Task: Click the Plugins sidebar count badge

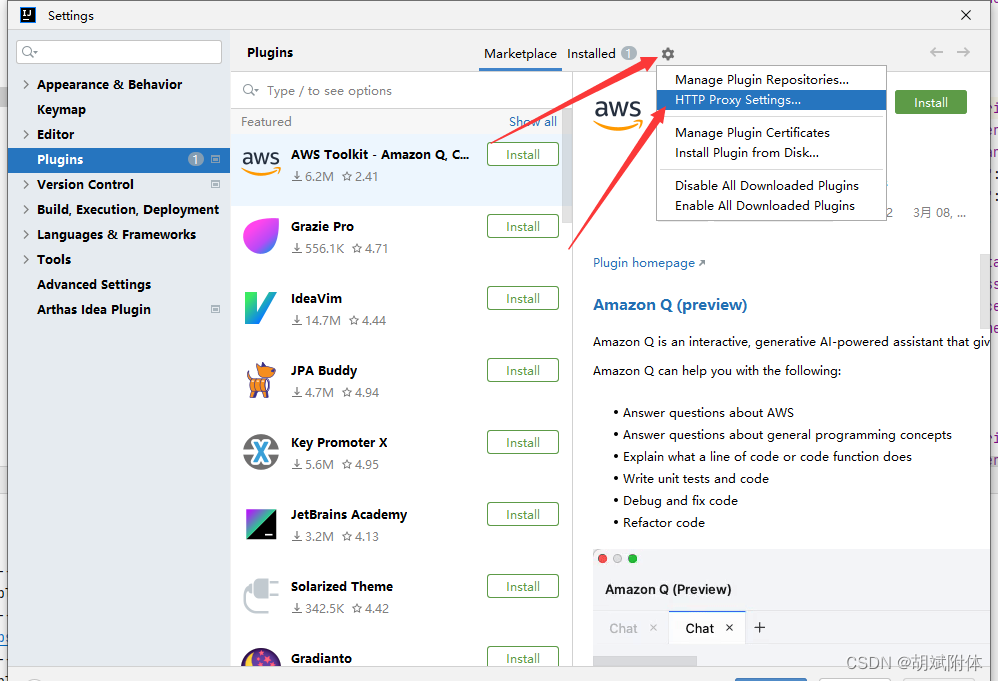Action: pos(196,159)
